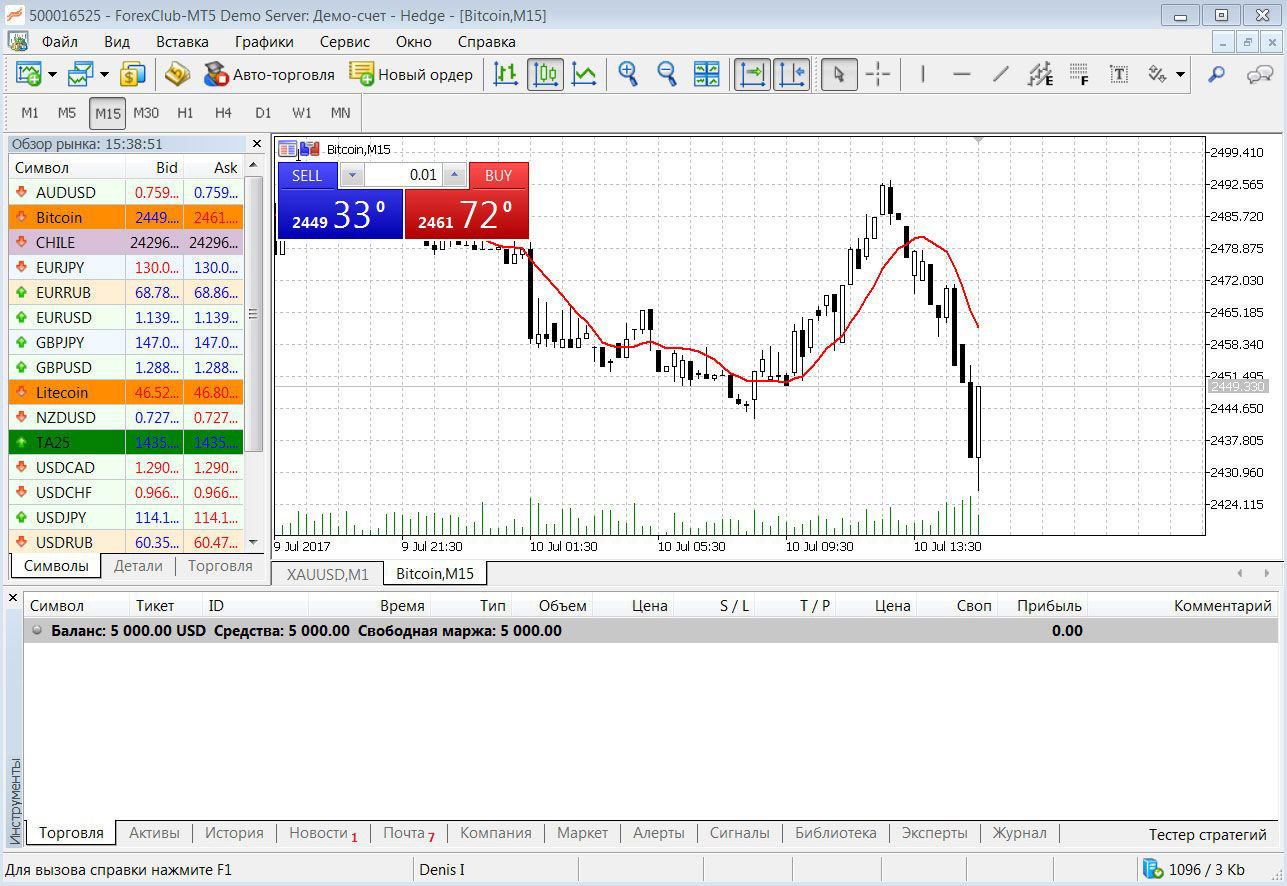Click the Новый ордер button

pyautogui.click(x=411, y=74)
